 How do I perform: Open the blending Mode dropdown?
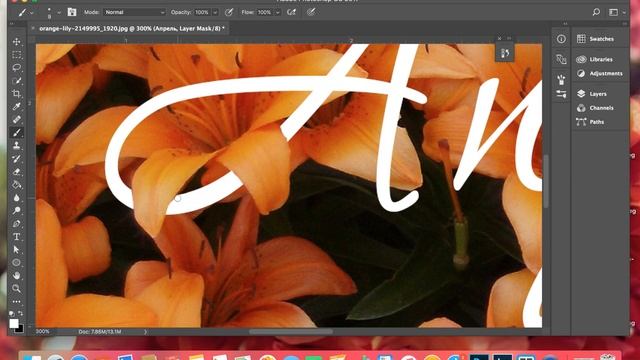(134, 12)
